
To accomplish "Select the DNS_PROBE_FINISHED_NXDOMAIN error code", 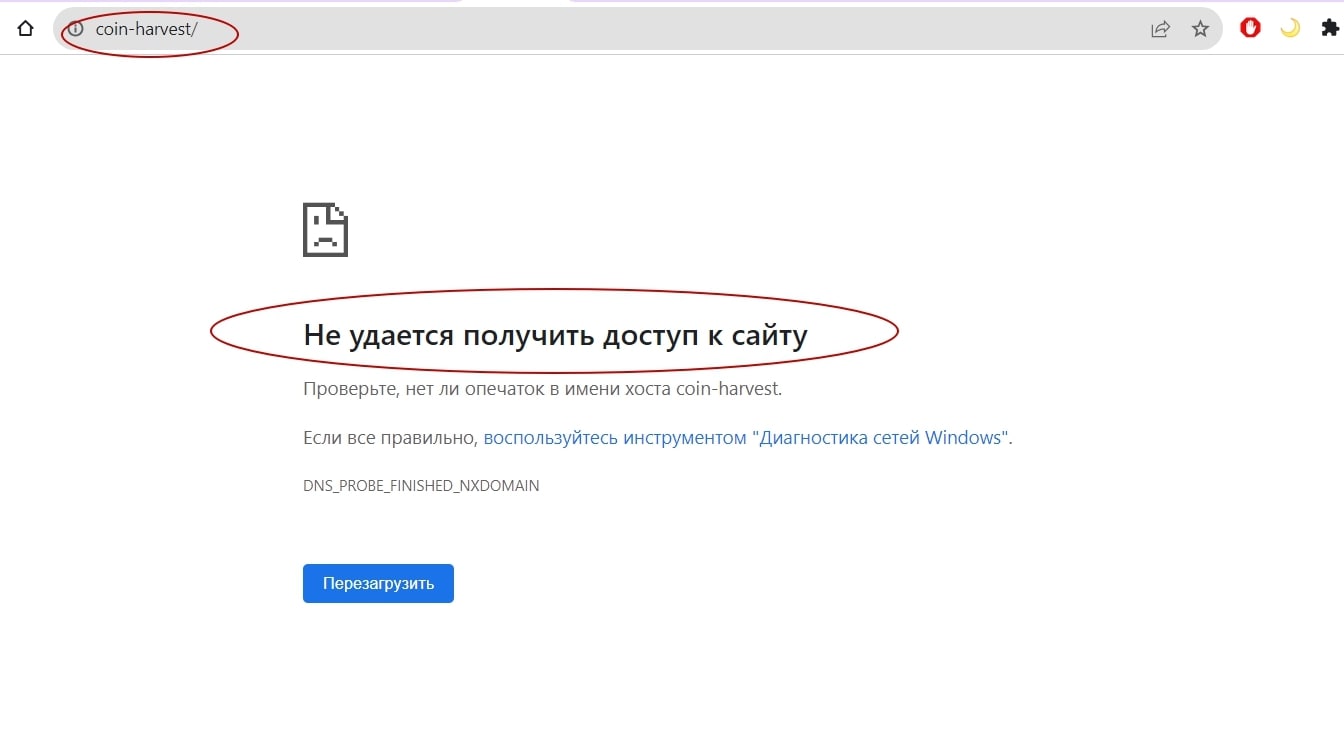I will click(421, 486).
